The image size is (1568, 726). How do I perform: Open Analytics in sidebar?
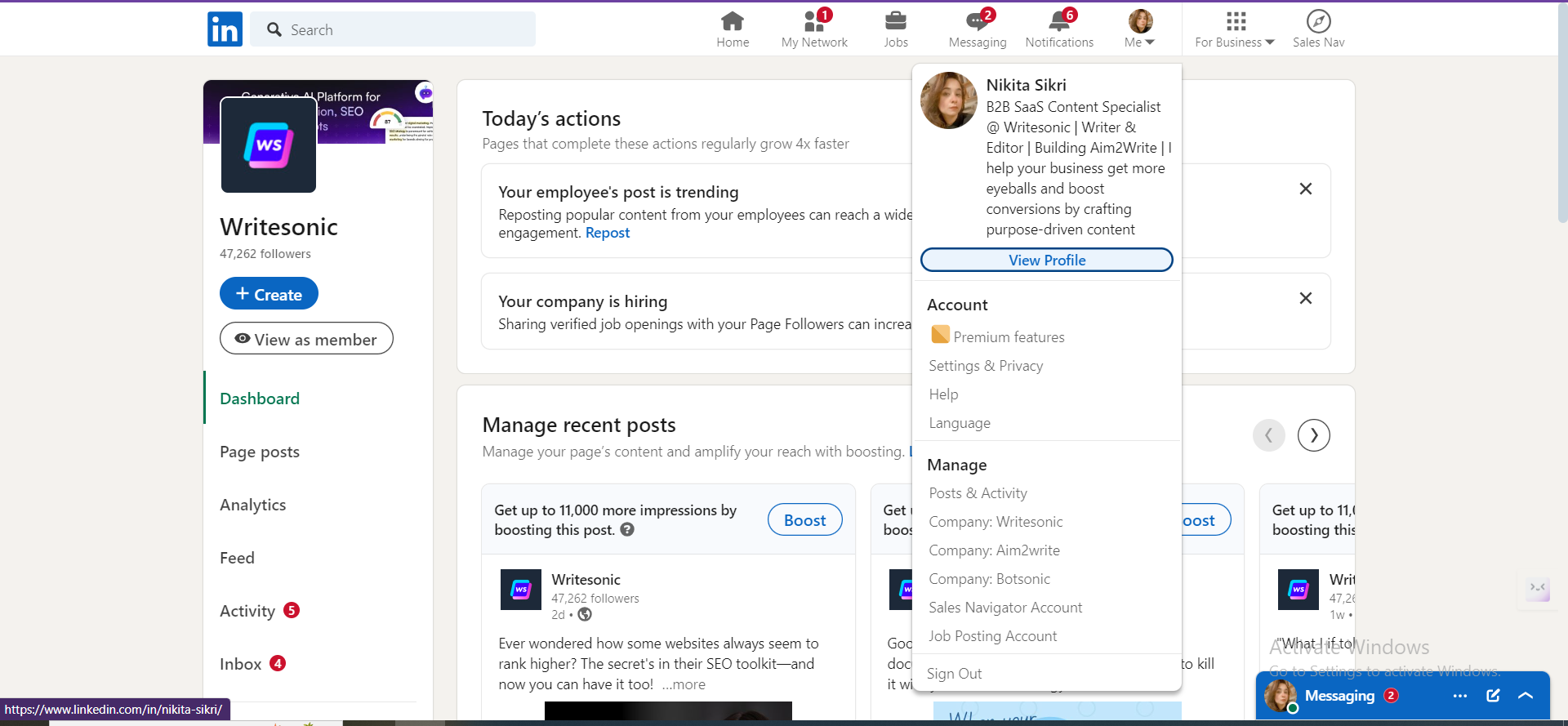[253, 505]
